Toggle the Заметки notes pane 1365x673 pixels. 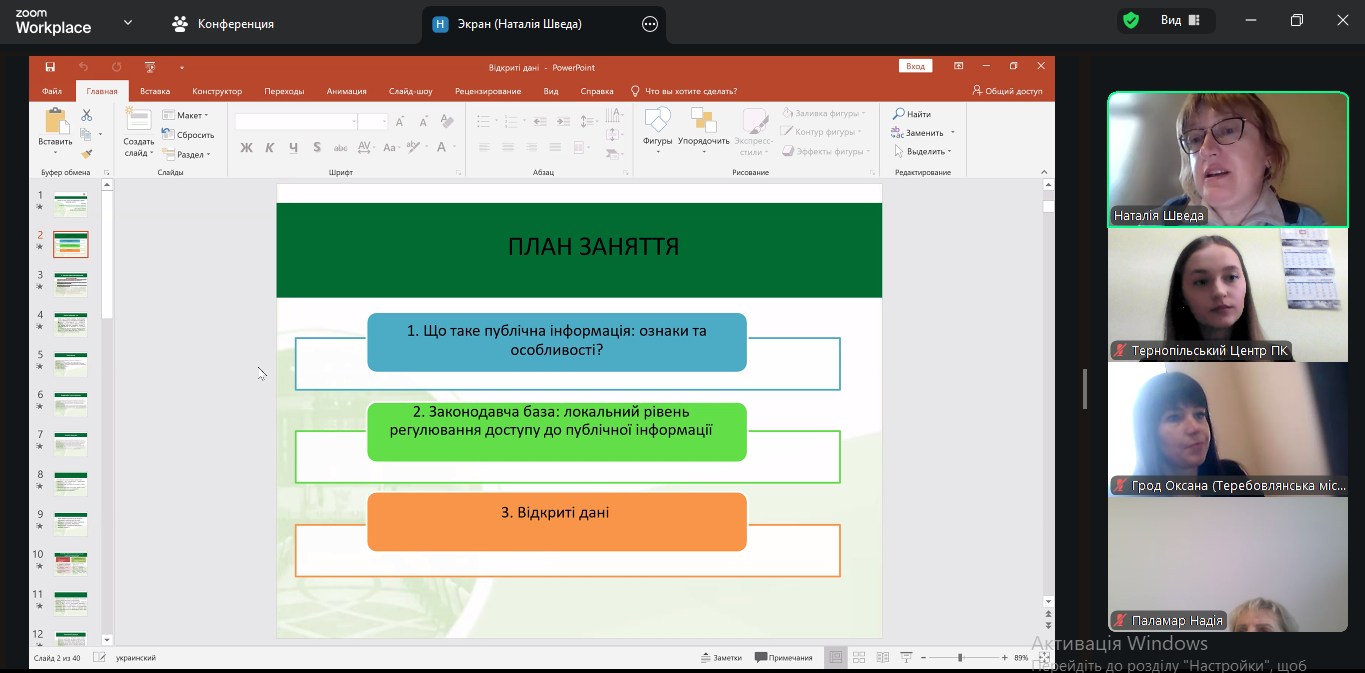[721, 657]
